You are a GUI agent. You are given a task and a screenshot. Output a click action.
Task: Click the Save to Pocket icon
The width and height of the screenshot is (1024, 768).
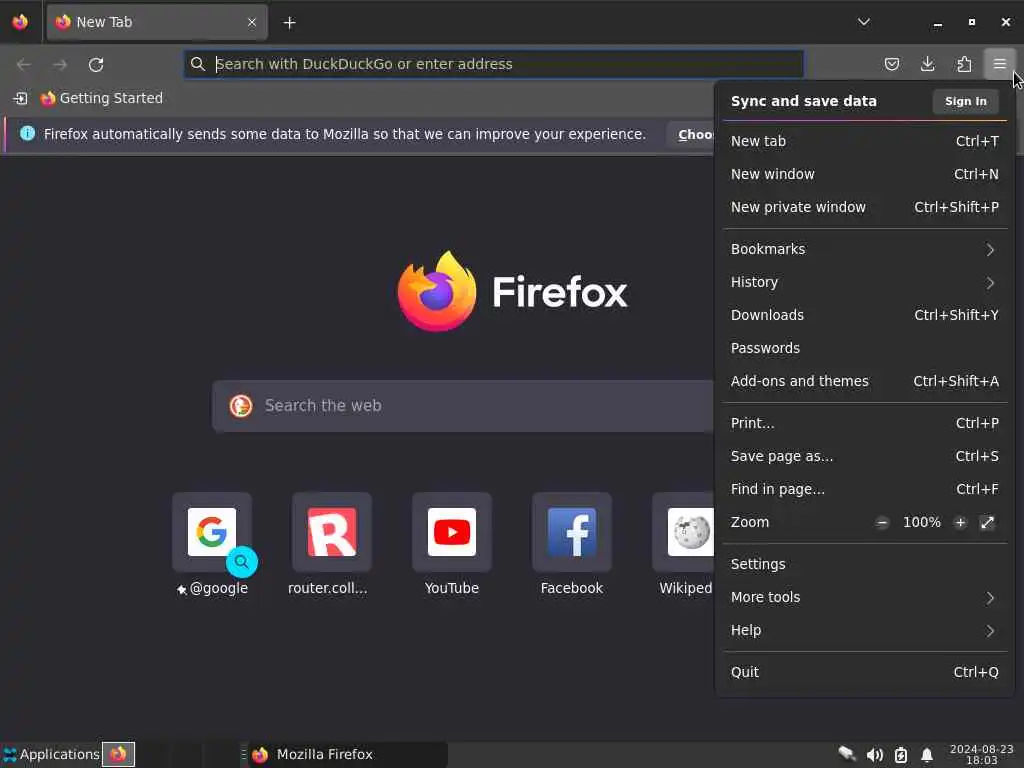tap(891, 64)
